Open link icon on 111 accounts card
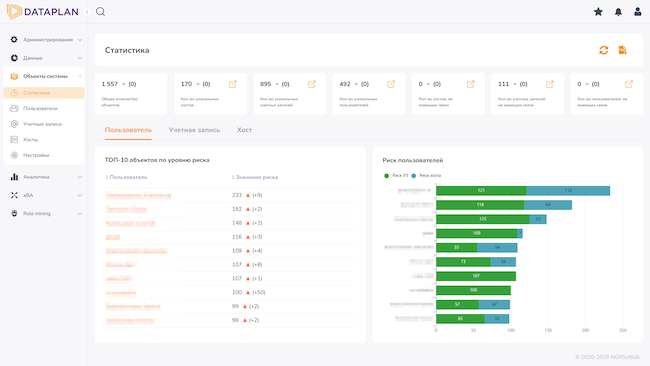Screen dimensions: 650x366 (550, 84)
